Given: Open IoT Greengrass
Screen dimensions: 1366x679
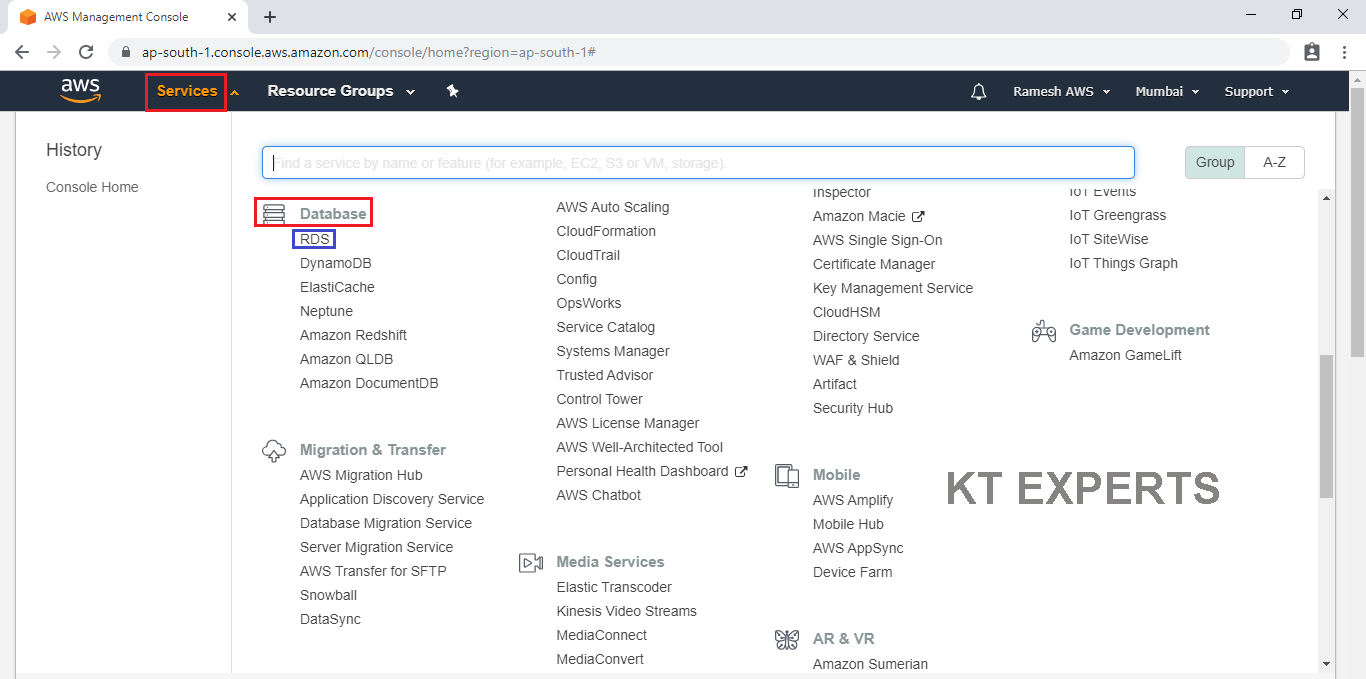Looking at the screenshot, I should pyautogui.click(x=1118, y=215).
